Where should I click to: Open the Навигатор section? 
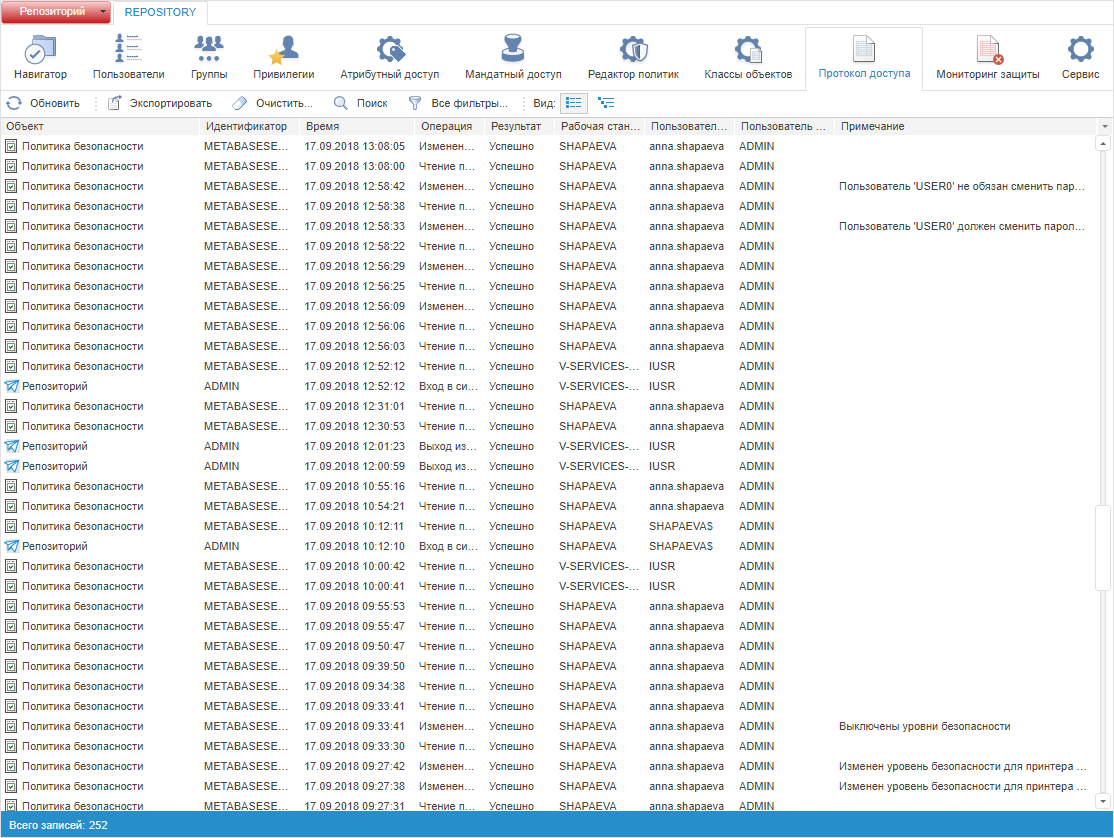(40, 57)
